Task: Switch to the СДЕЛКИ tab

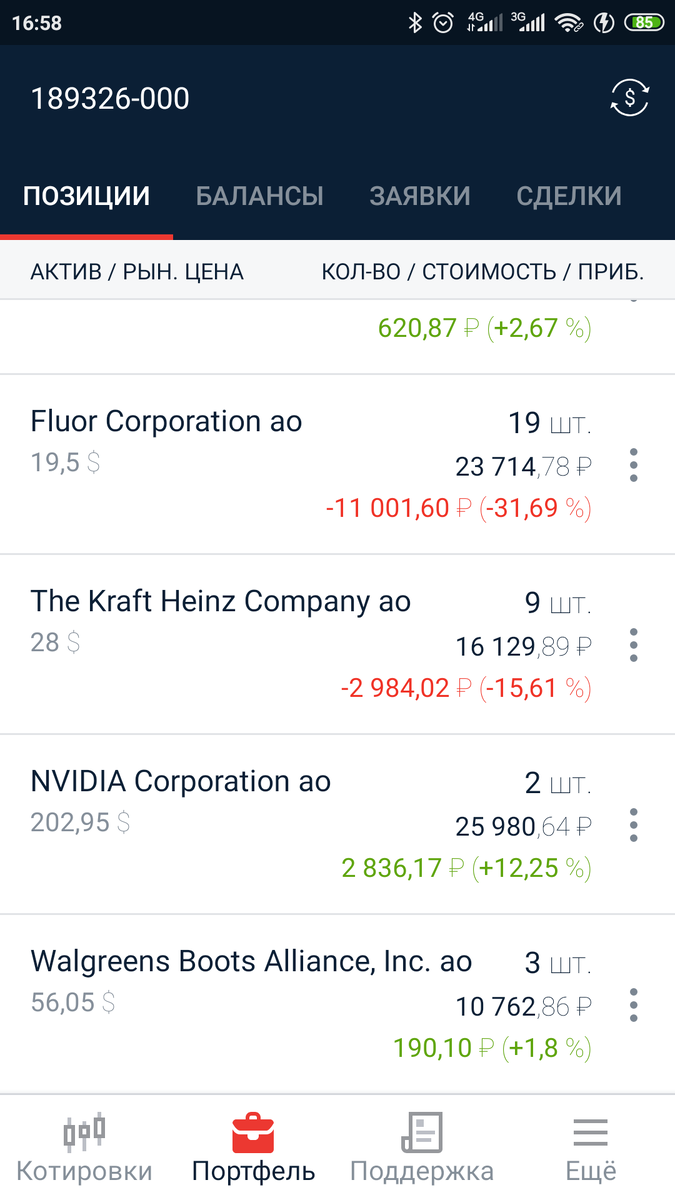Action: [568, 196]
